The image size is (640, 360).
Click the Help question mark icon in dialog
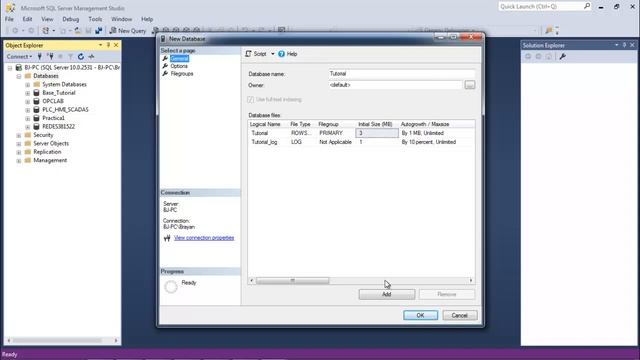(281, 54)
